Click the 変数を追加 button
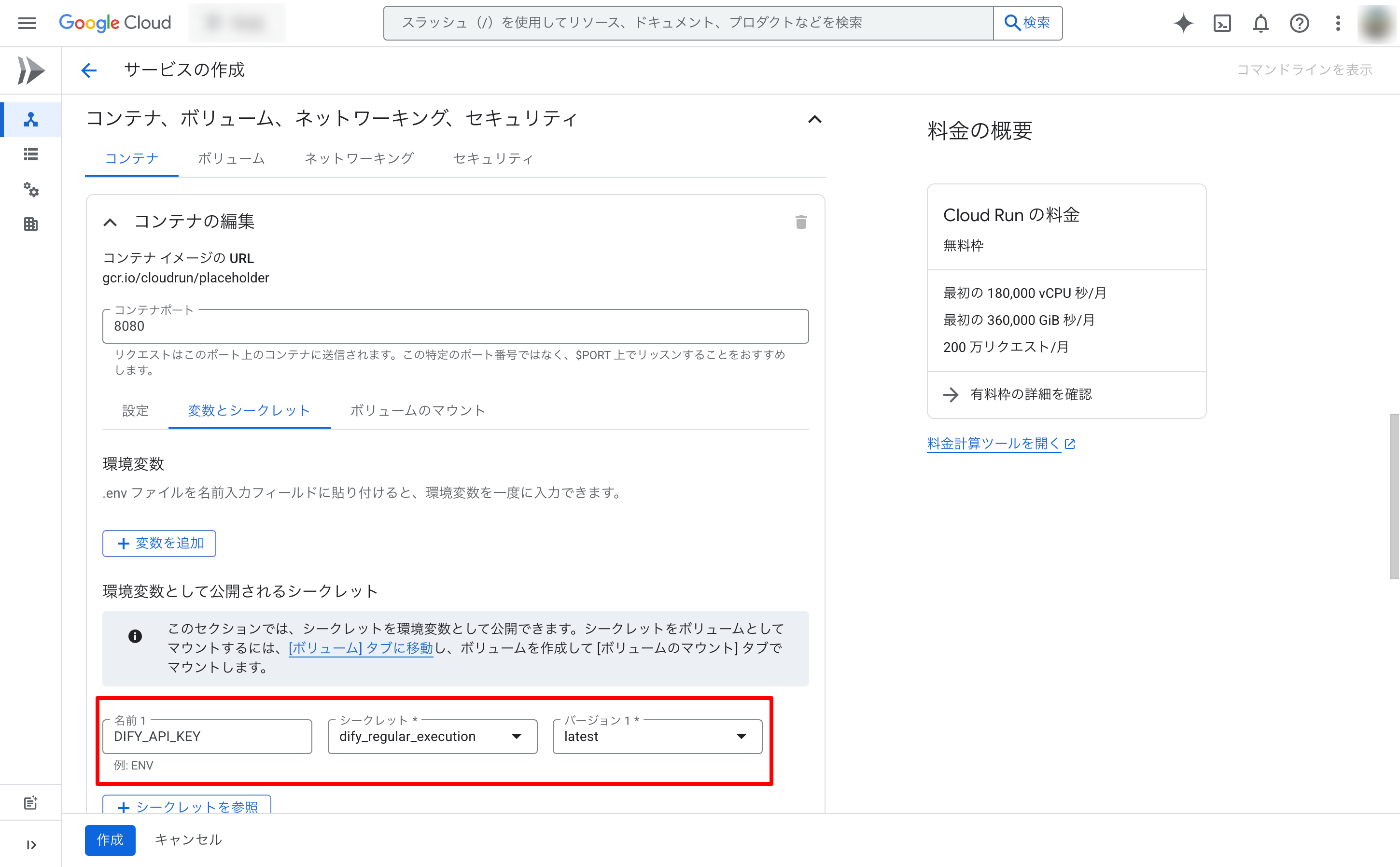The width and height of the screenshot is (1400, 867). [159, 543]
